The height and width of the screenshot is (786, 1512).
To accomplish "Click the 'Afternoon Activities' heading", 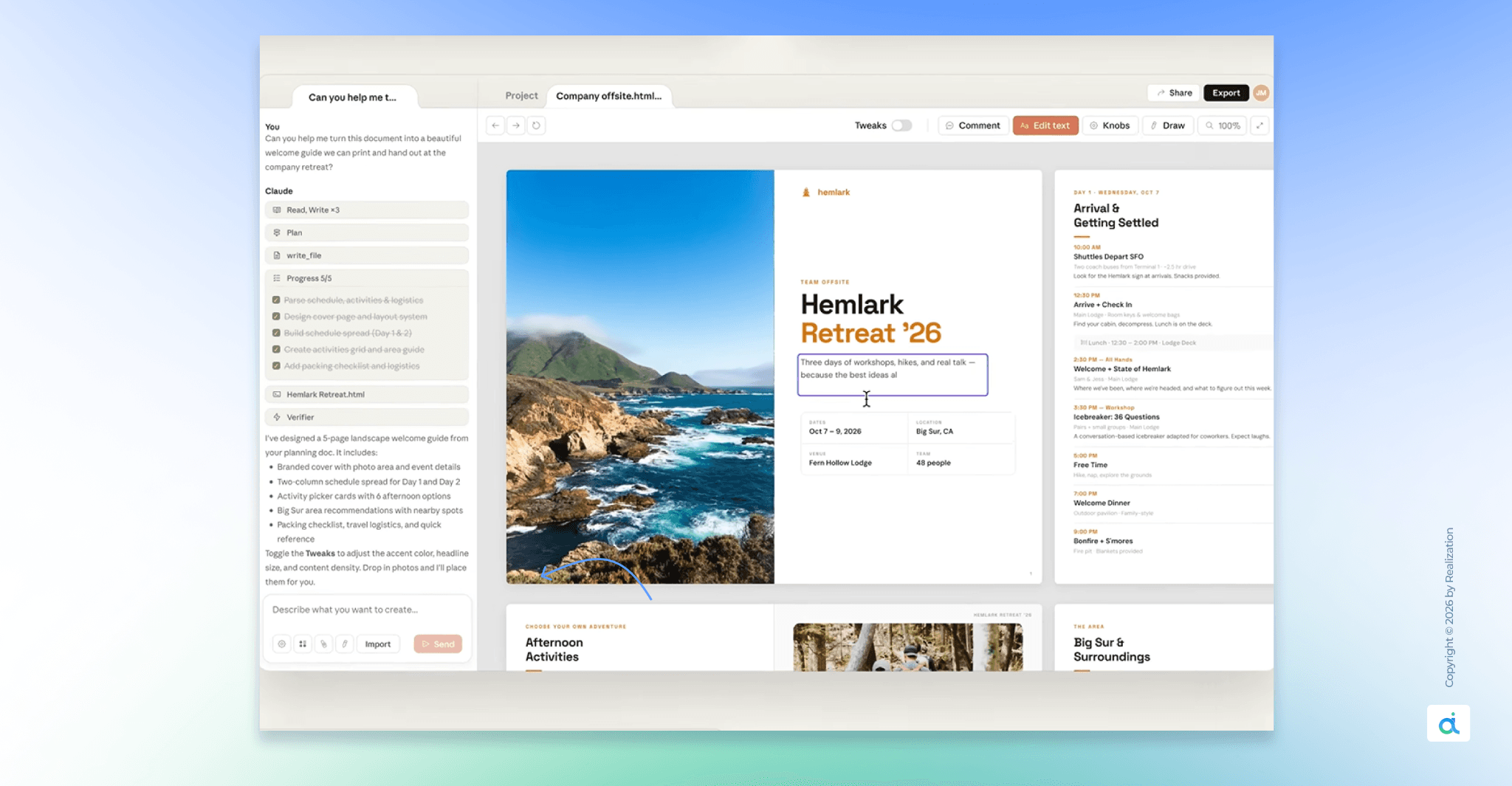I will pos(554,649).
